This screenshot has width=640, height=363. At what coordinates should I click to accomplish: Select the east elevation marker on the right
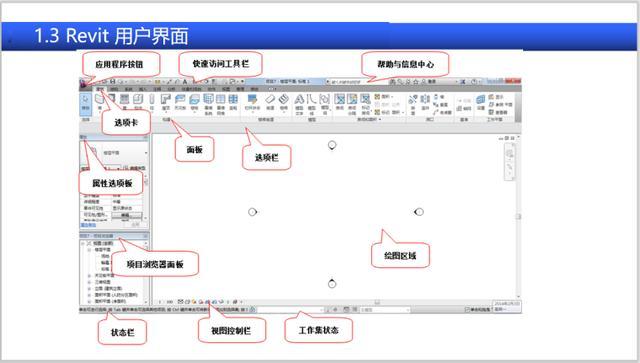419,212
